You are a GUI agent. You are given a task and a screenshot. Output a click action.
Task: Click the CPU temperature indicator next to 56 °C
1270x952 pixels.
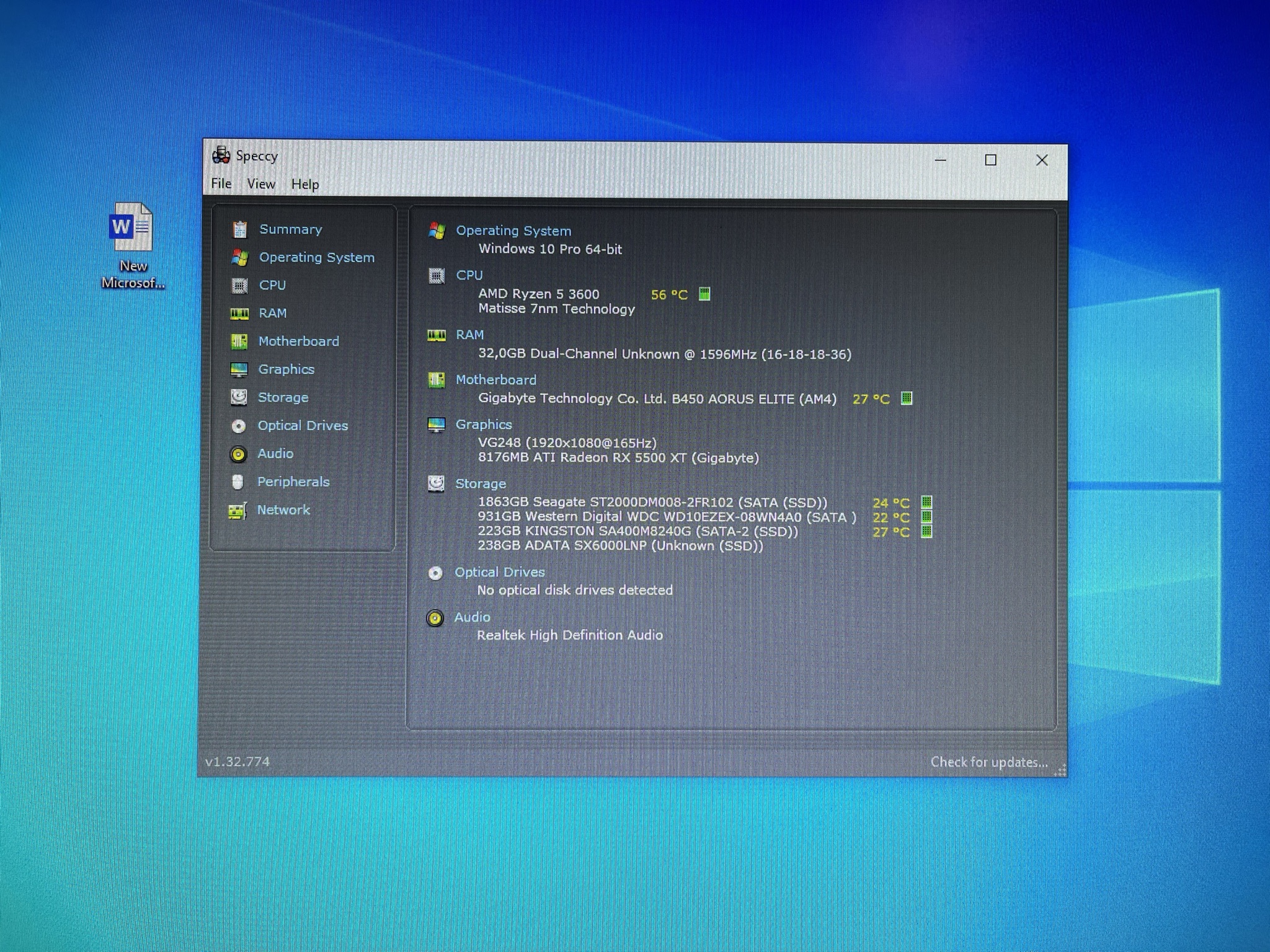coord(704,294)
